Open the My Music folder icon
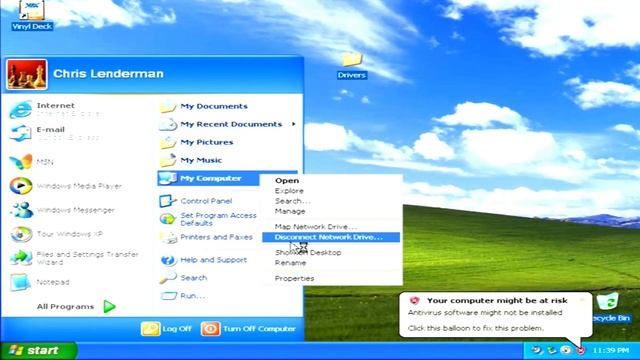The width and height of the screenshot is (640, 360). (168, 160)
